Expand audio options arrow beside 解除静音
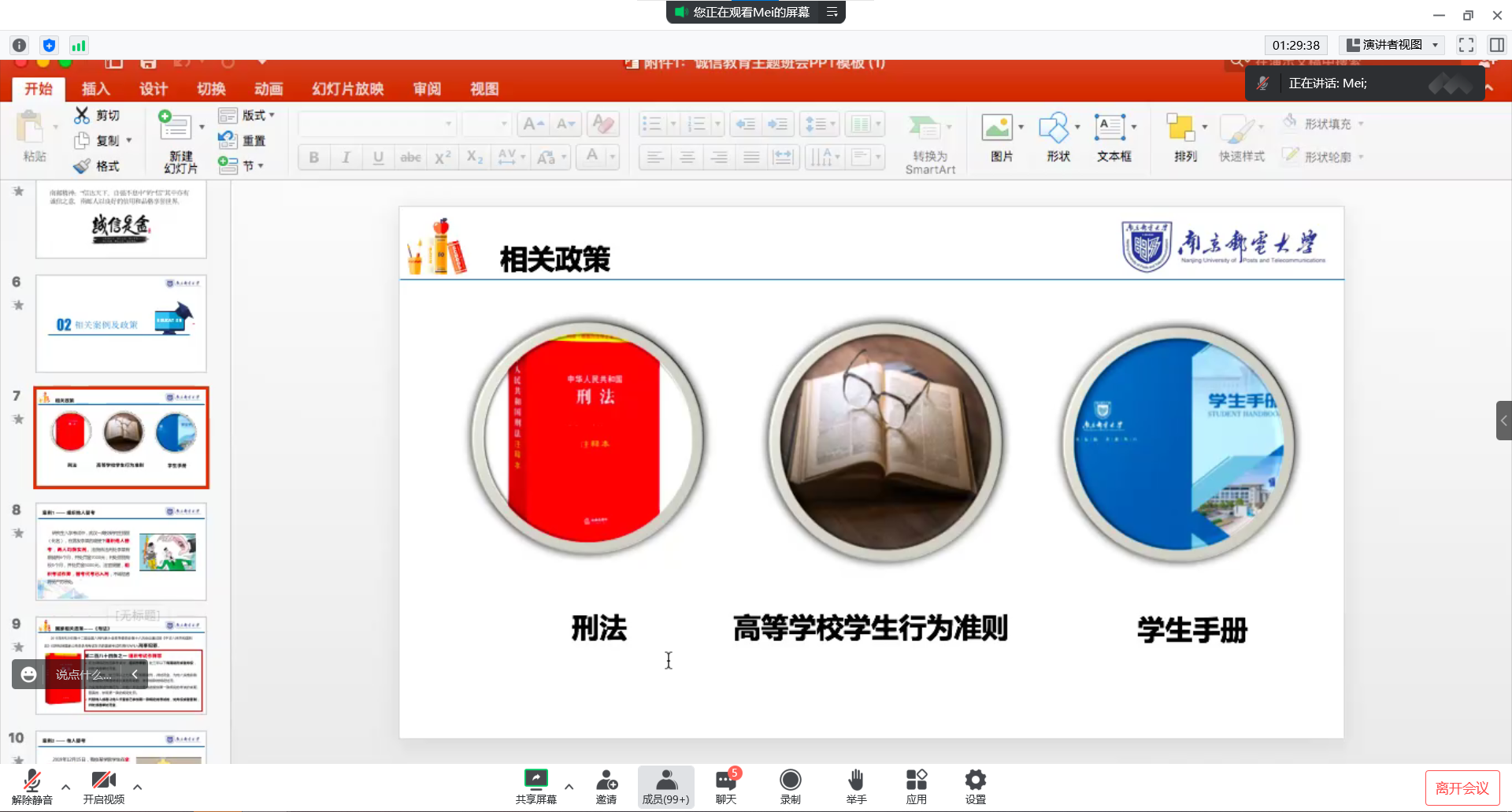This screenshot has width=1512, height=812. coord(66,786)
